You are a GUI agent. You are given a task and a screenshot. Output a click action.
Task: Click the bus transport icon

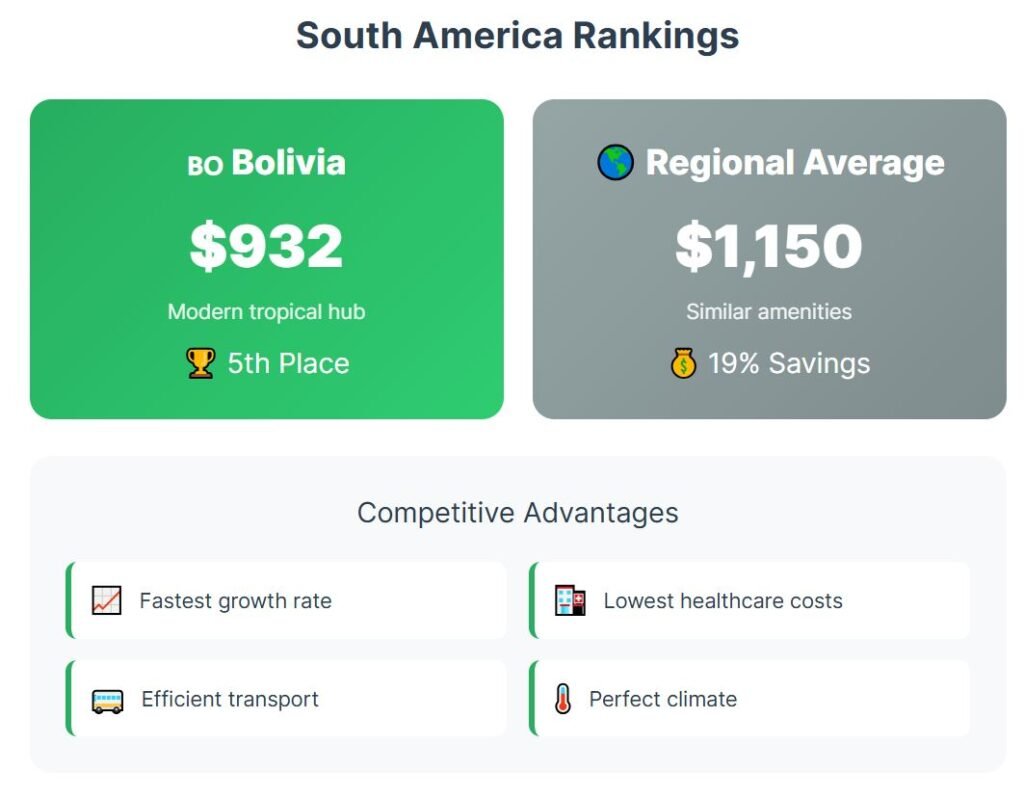point(107,700)
